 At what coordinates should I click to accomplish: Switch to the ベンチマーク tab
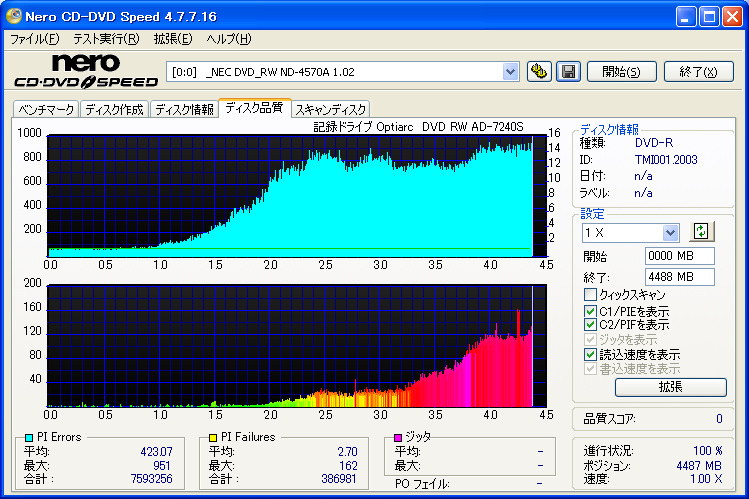click(46, 109)
